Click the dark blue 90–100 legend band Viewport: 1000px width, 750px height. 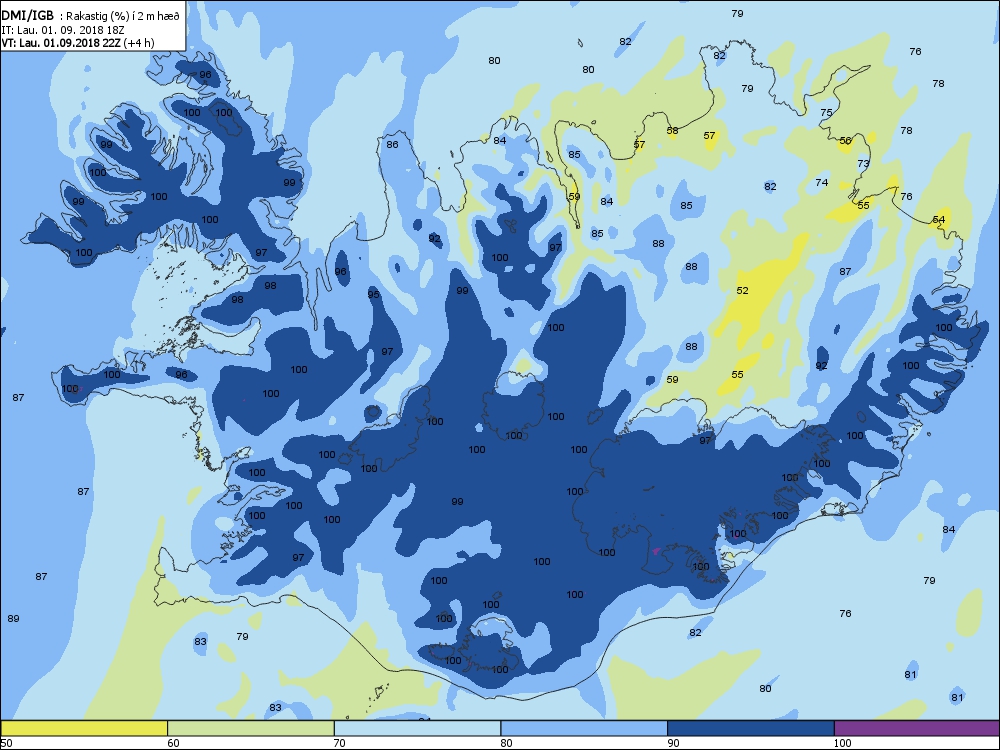(x=751, y=728)
